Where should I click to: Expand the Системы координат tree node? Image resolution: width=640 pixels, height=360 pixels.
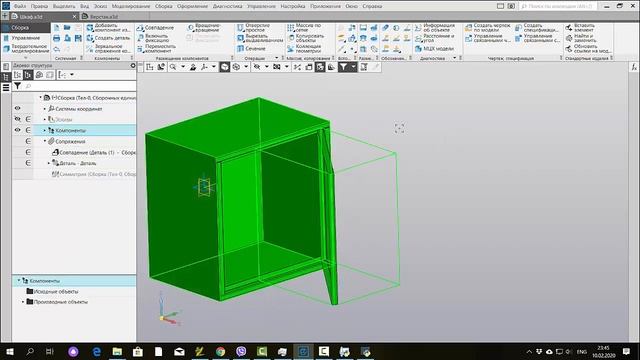(45, 109)
